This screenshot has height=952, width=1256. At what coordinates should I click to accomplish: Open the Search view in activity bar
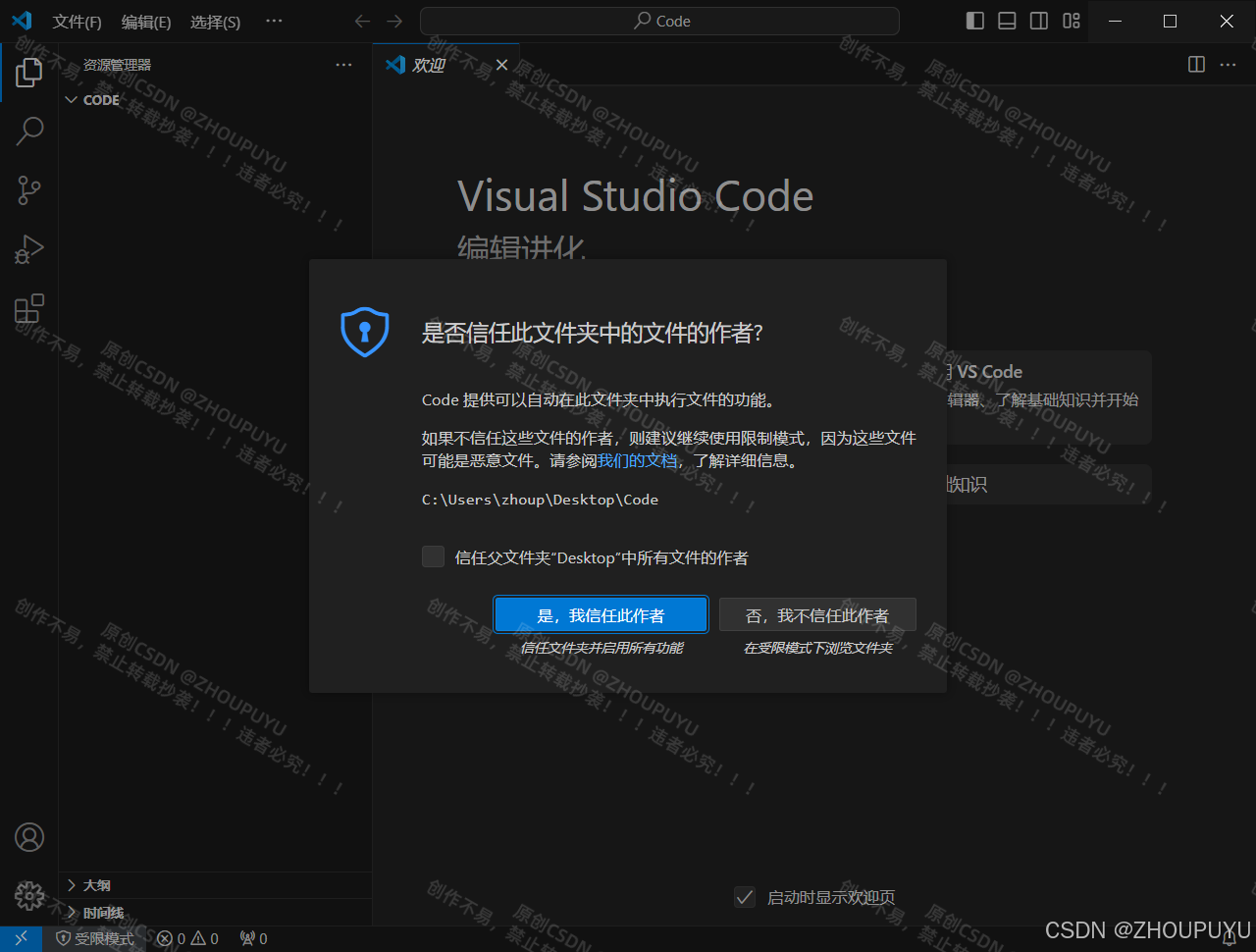(x=29, y=131)
